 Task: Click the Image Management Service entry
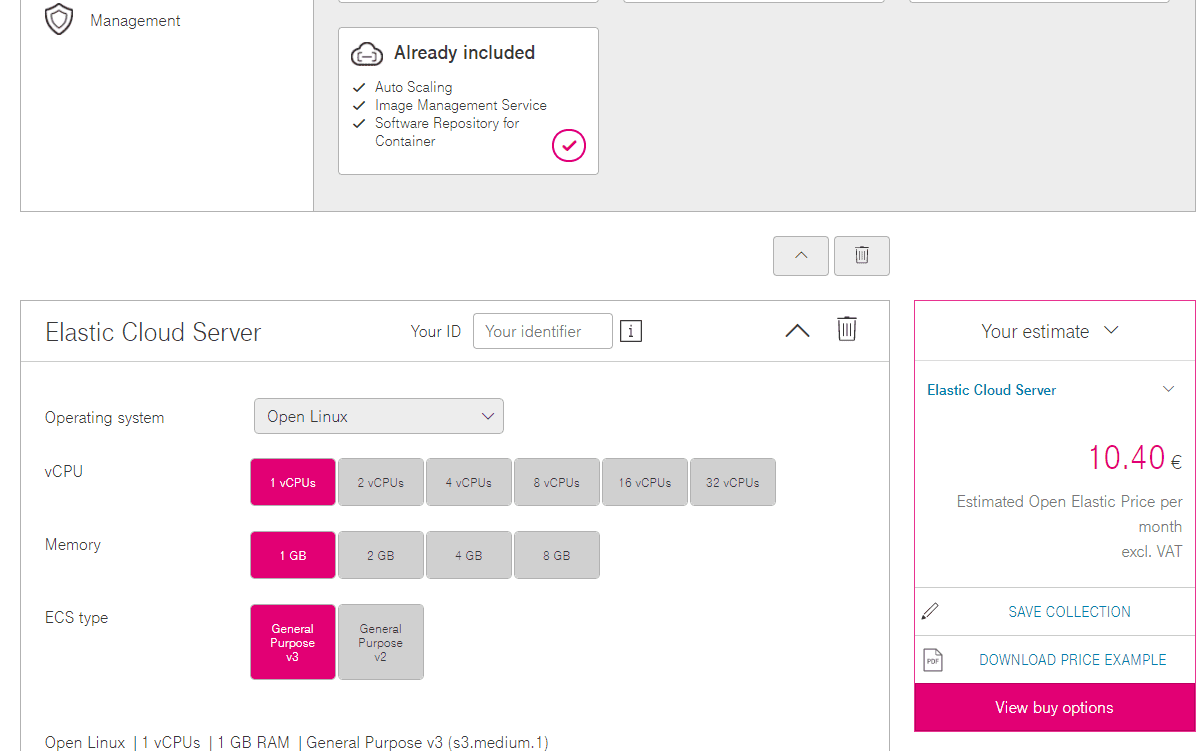point(461,105)
